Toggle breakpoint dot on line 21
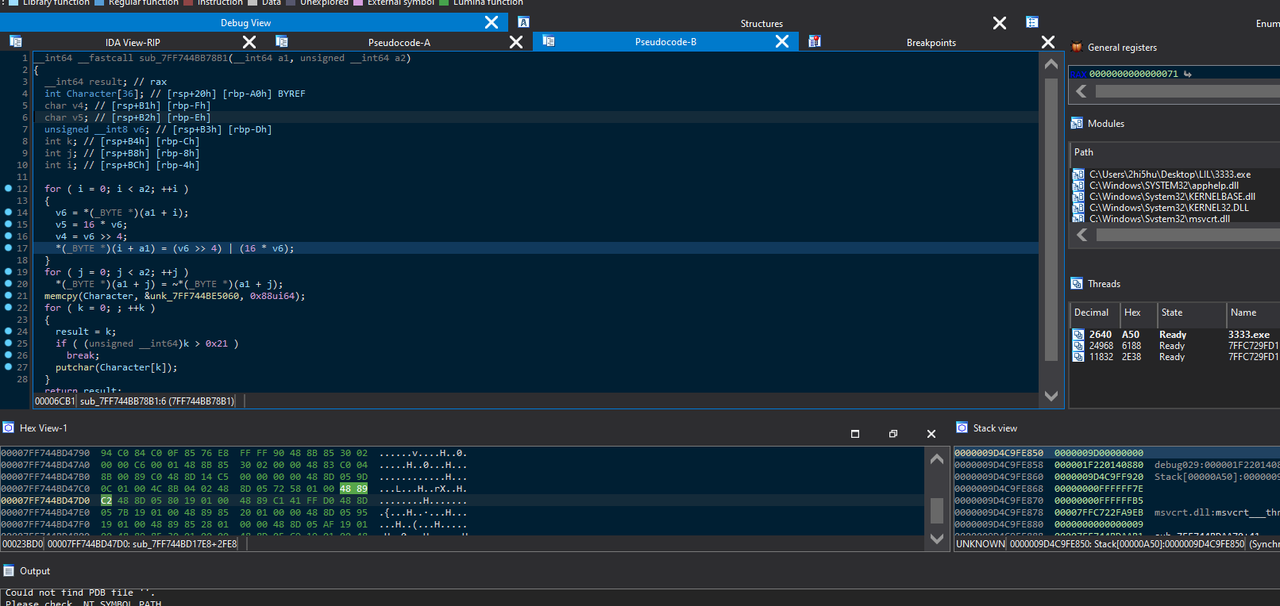The height and width of the screenshot is (606, 1280). tap(8, 296)
